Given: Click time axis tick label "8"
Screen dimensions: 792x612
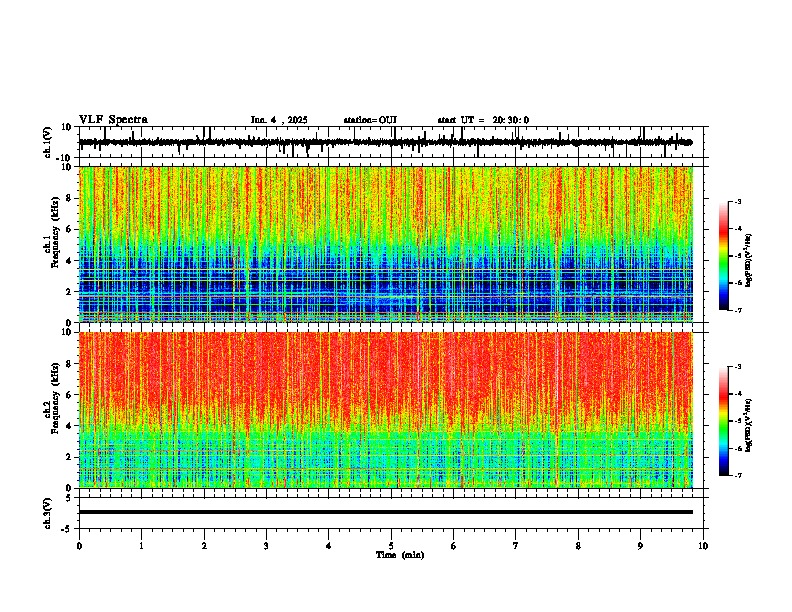Looking at the screenshot, I should pyautogui.click(x=578, y=545).
